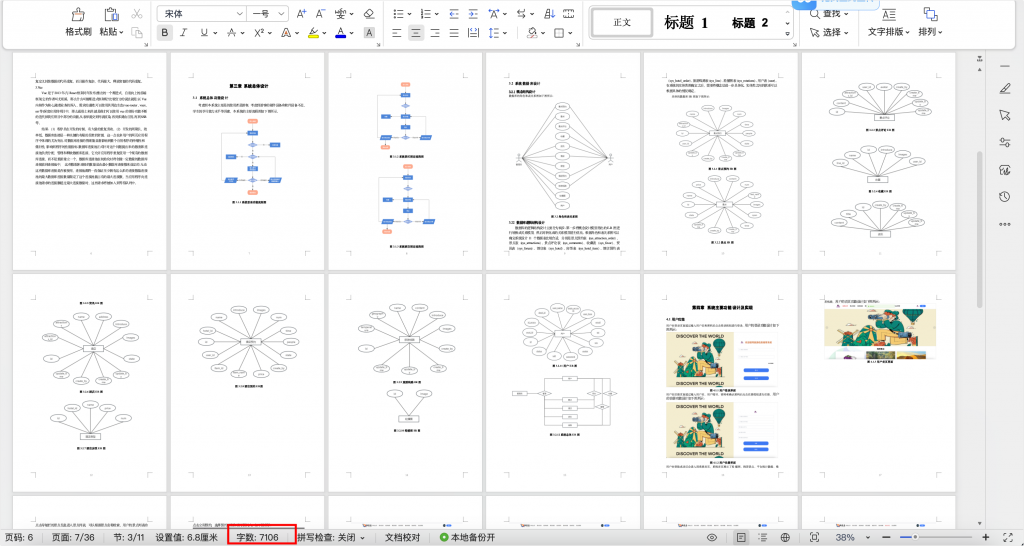Select center text alignment
Image resolution: width=1024 pixels, height=546 pixels.
coord(414,32)
